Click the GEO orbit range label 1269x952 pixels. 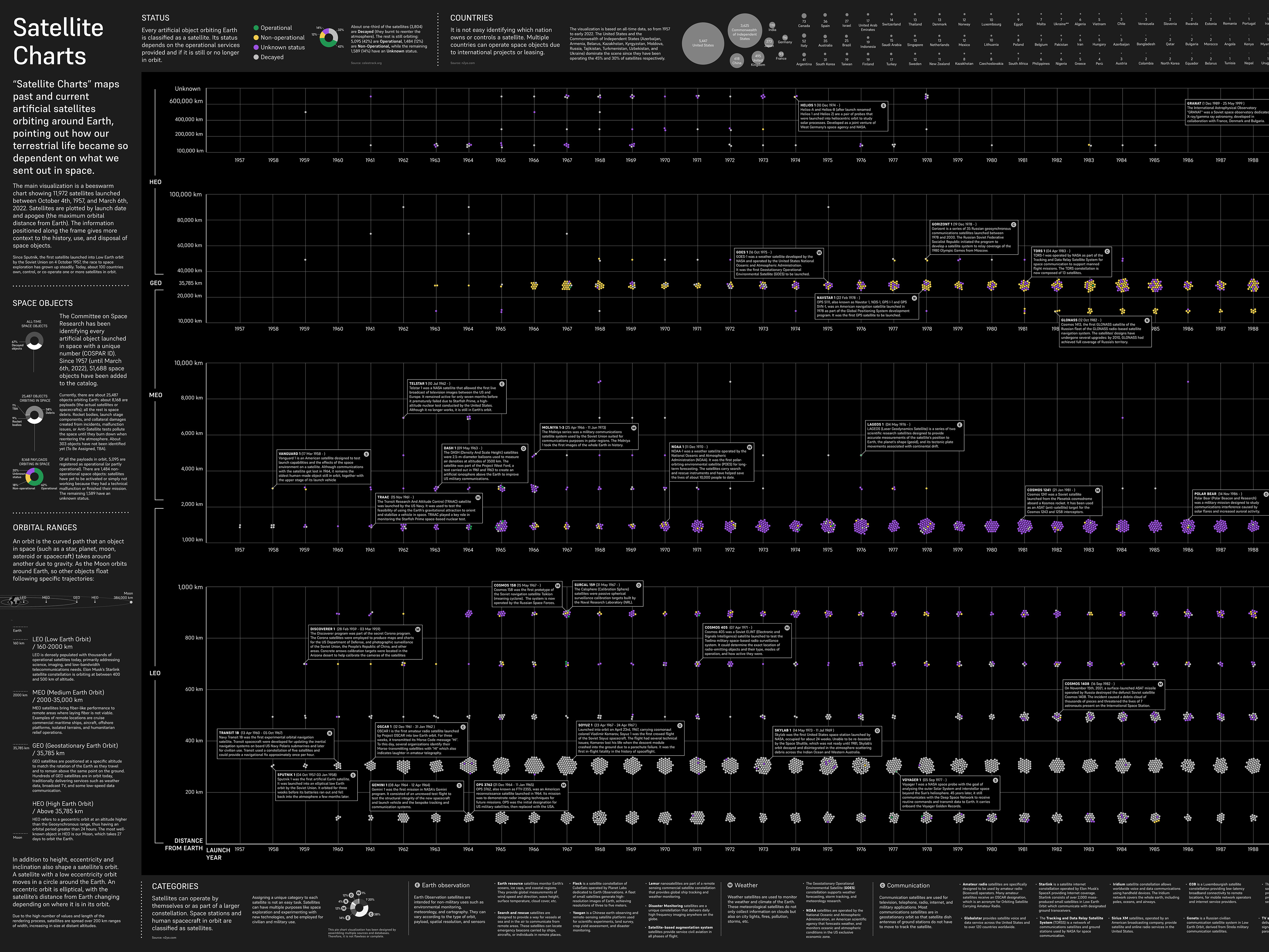pos(156,283)
